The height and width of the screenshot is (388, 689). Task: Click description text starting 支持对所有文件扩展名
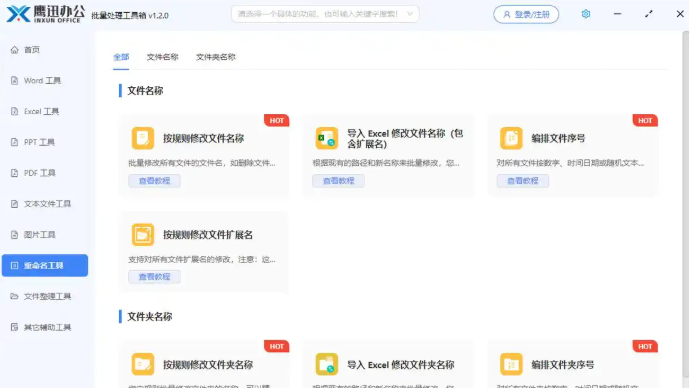202,259
